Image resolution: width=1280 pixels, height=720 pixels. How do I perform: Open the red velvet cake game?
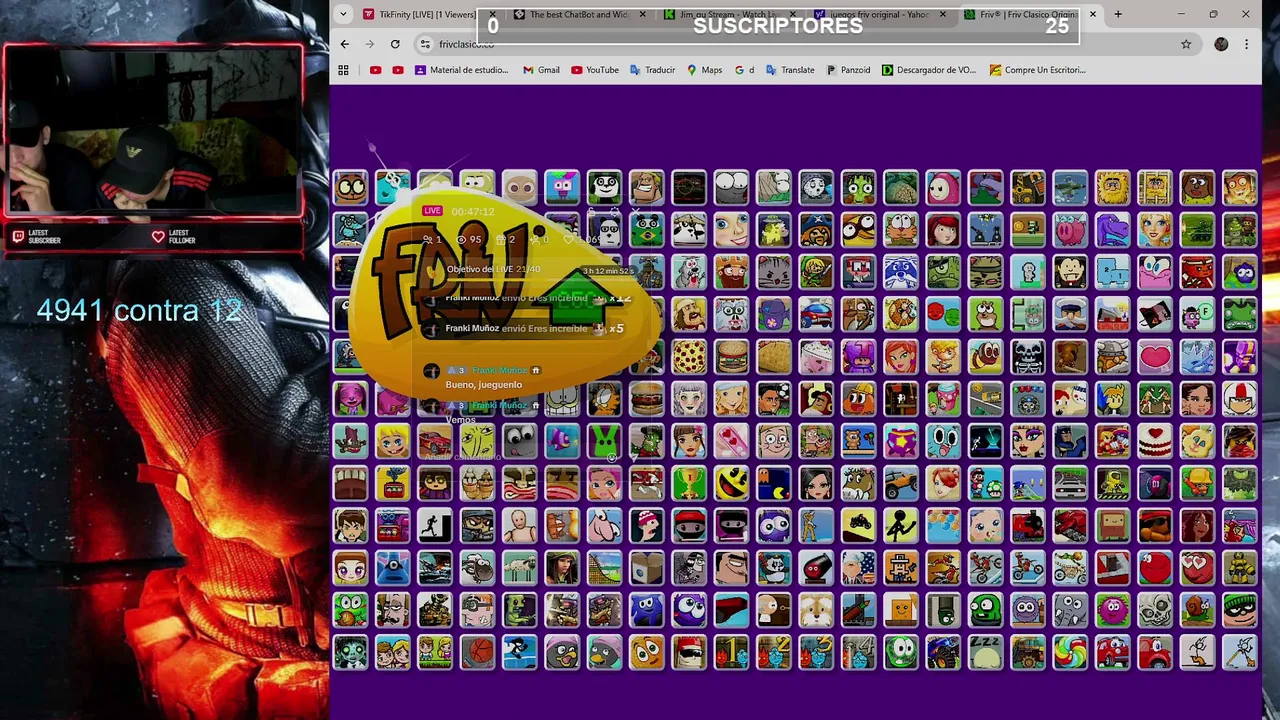click(1154, 440)
